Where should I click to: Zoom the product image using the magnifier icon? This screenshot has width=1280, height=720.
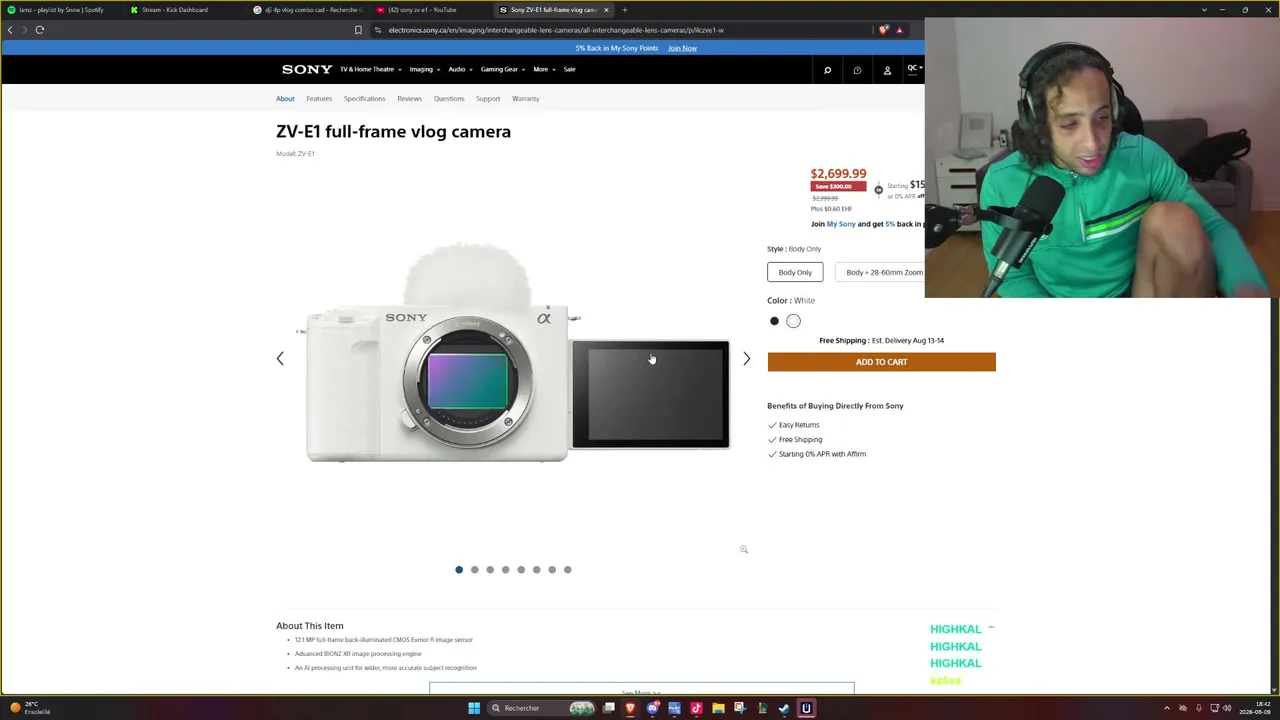[x=744, y=549]
